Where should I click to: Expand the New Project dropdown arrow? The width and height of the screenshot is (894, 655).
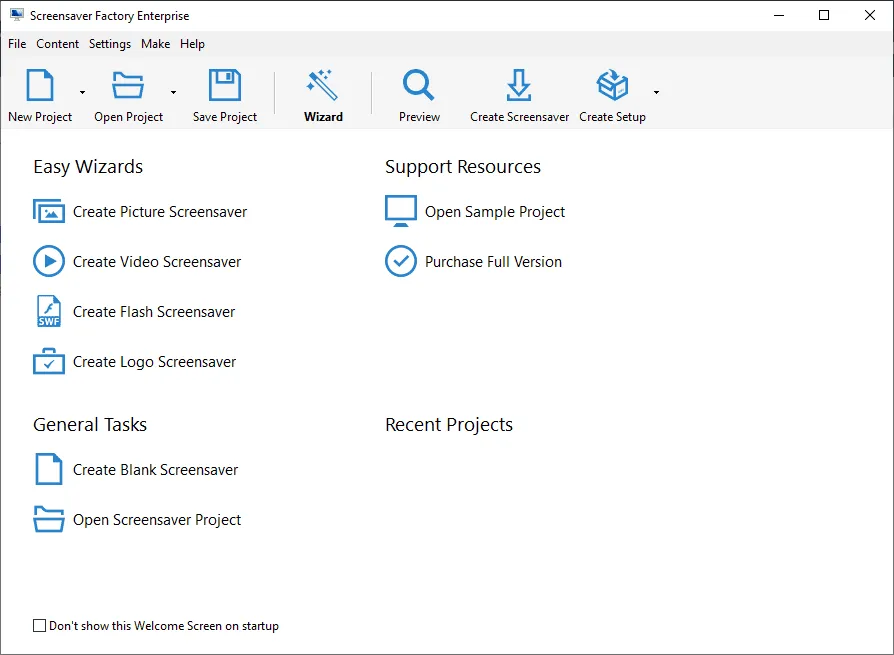pos(82,92)
